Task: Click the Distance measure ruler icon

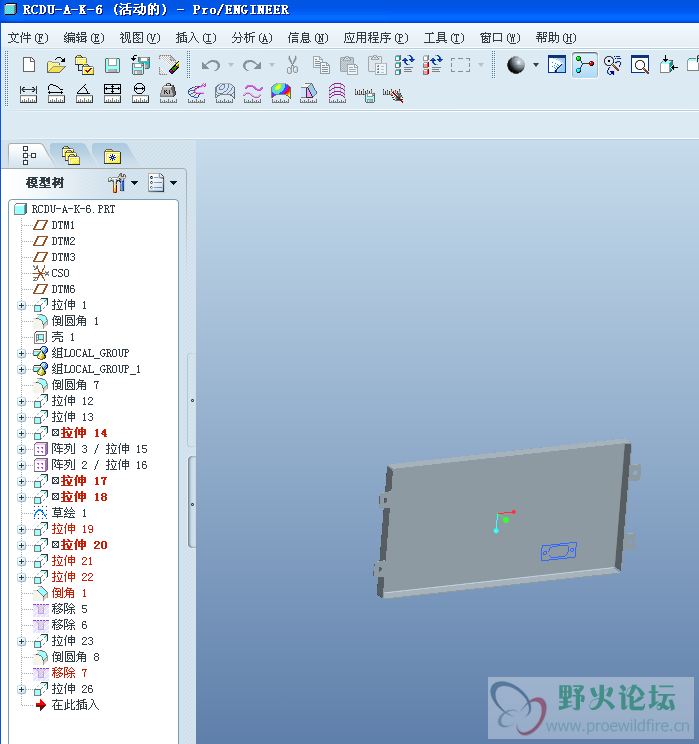Action: [x=28, y=93]
